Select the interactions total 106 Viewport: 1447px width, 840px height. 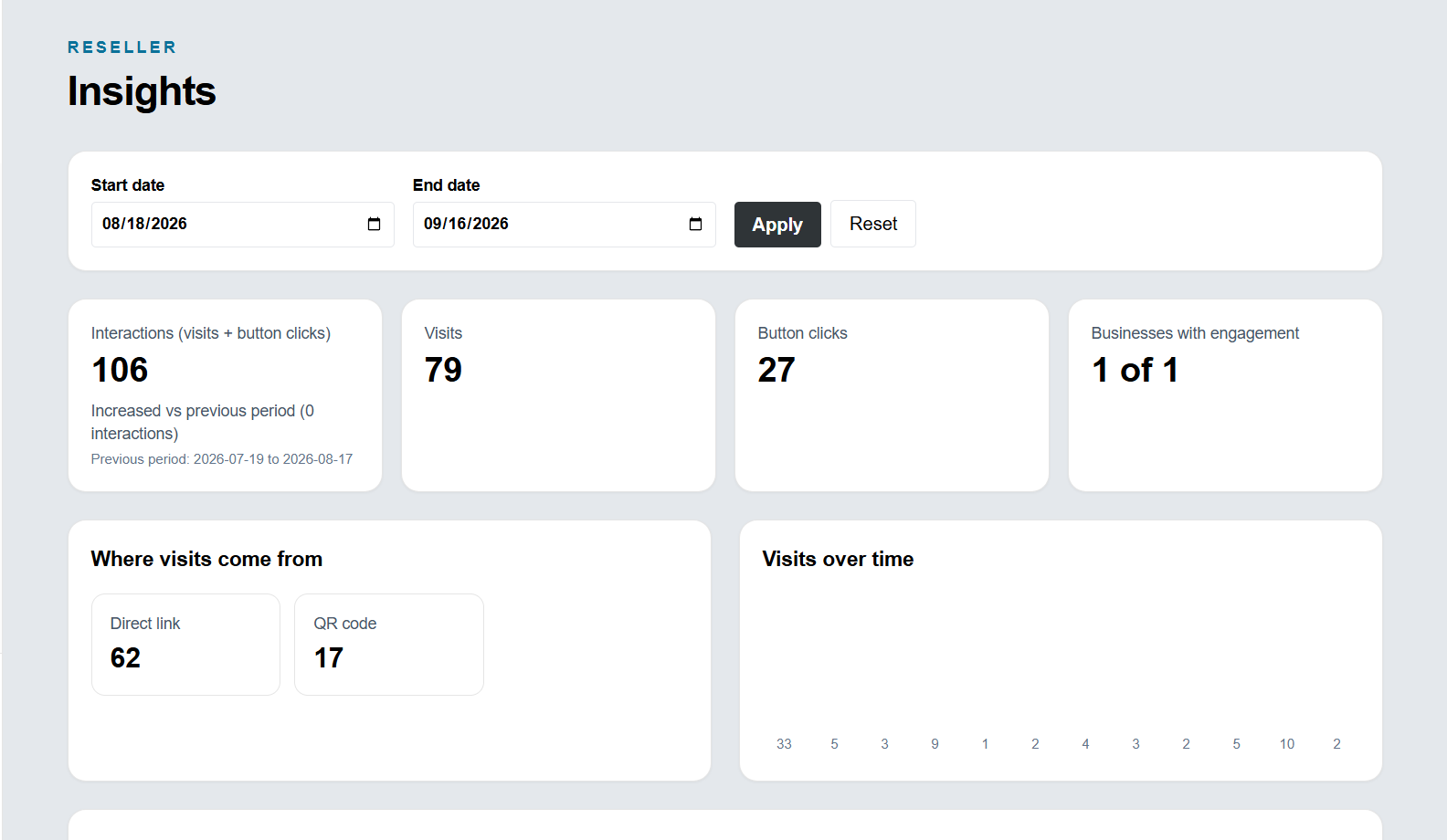(x=120, y=370)
